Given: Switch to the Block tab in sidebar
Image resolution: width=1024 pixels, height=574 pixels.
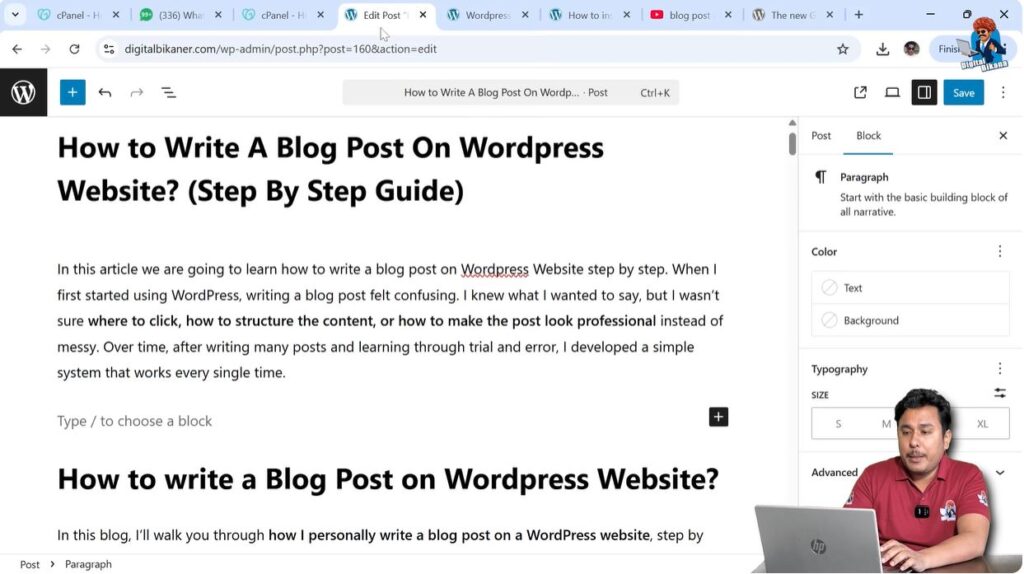Looking at the screenshot, I should 868,135.
